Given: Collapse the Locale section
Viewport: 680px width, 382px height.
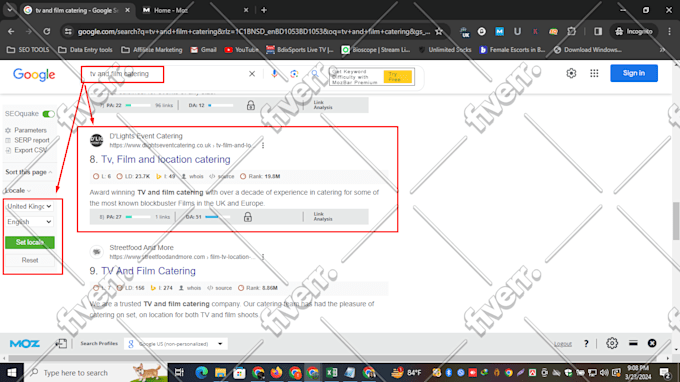Looking at the screenshot, I should 18,190.
